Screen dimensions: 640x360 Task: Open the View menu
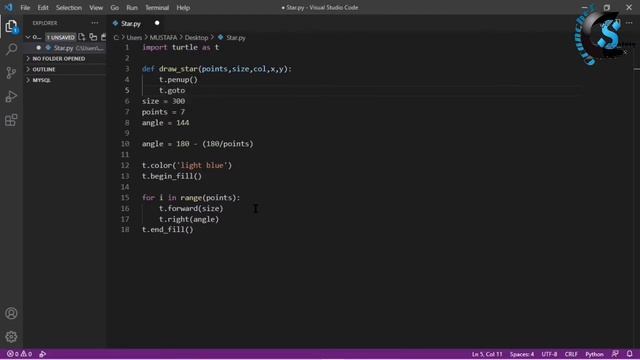96,8
